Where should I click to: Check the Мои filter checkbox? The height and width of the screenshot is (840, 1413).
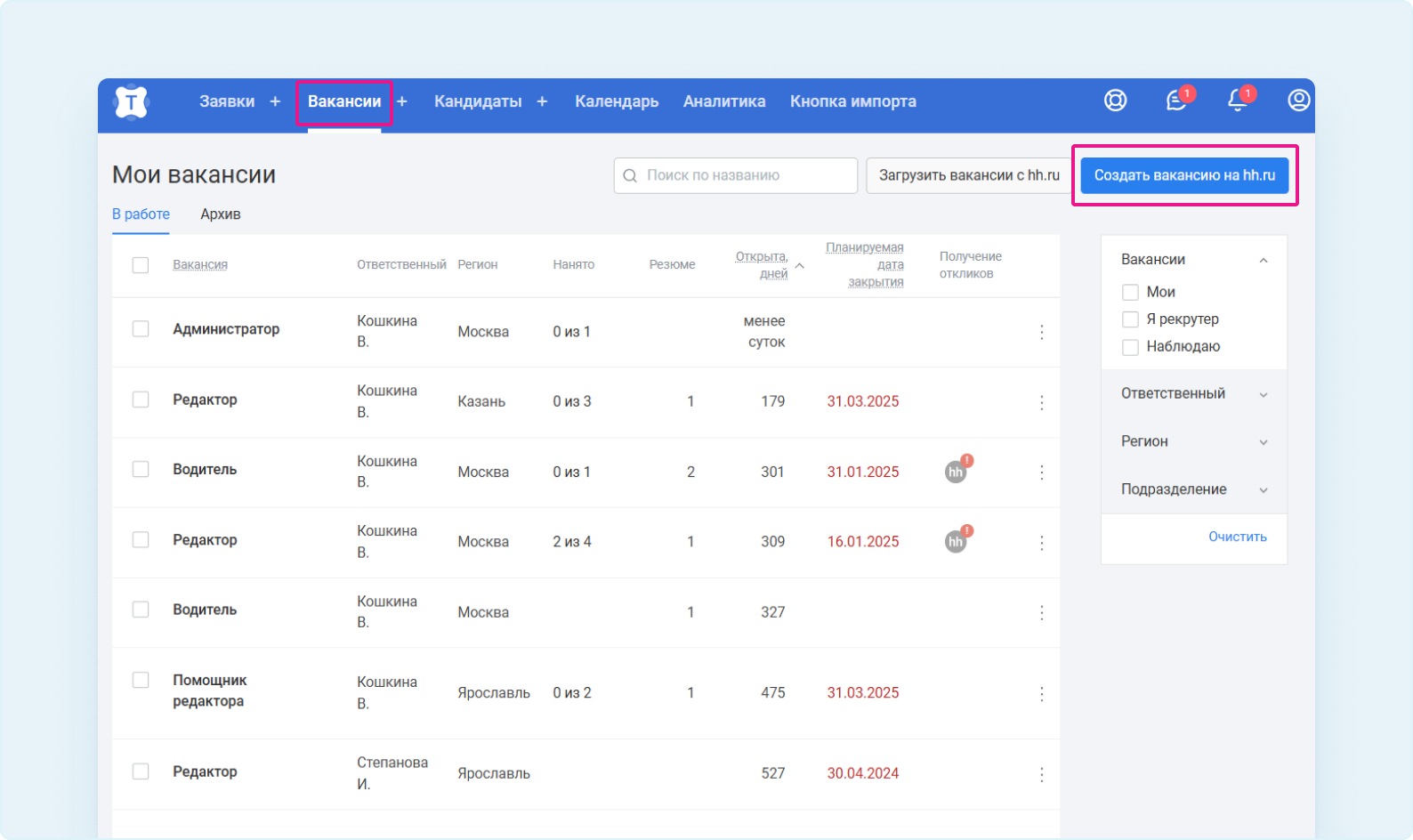[1130, 292]
